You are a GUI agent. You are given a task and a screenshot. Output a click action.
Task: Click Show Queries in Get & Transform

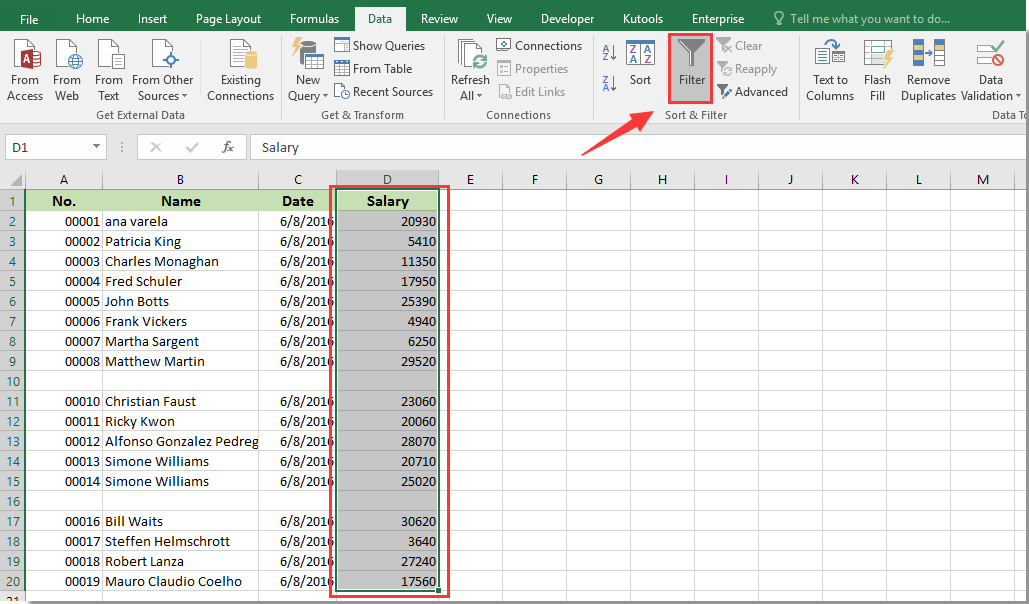(381, 45)
